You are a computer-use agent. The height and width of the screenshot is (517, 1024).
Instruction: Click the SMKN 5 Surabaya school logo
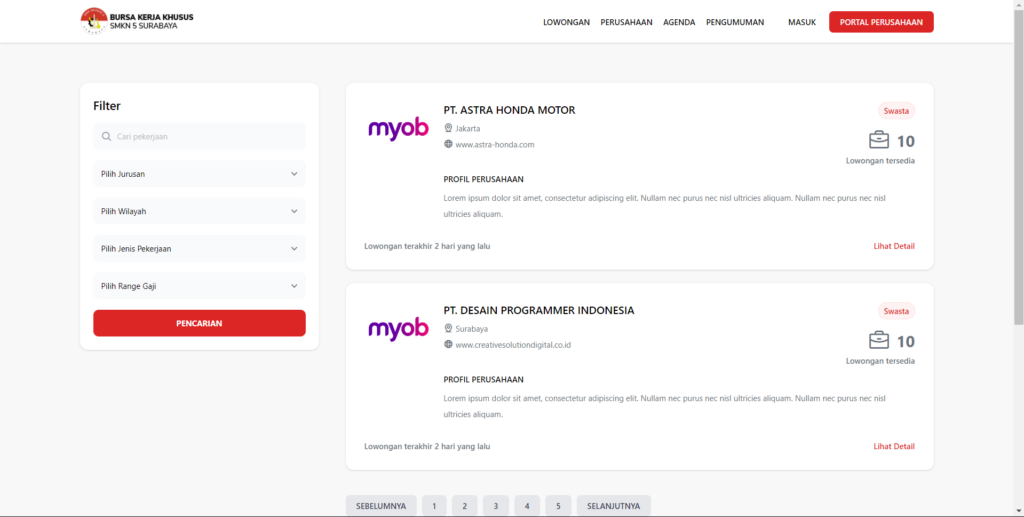tap(93, 21)
